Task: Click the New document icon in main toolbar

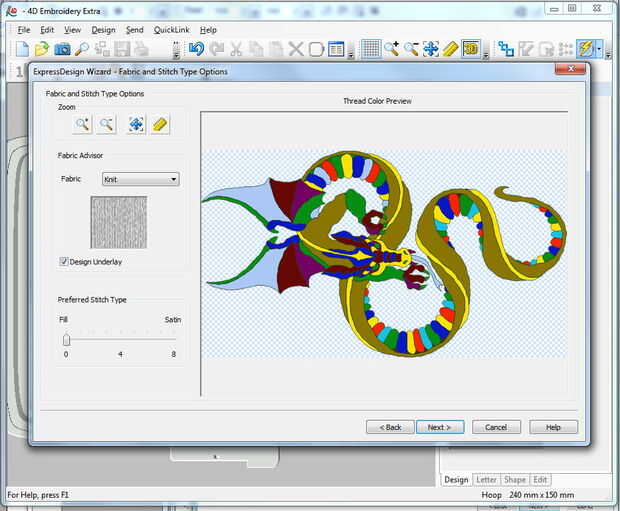Action: click(22, 49)
